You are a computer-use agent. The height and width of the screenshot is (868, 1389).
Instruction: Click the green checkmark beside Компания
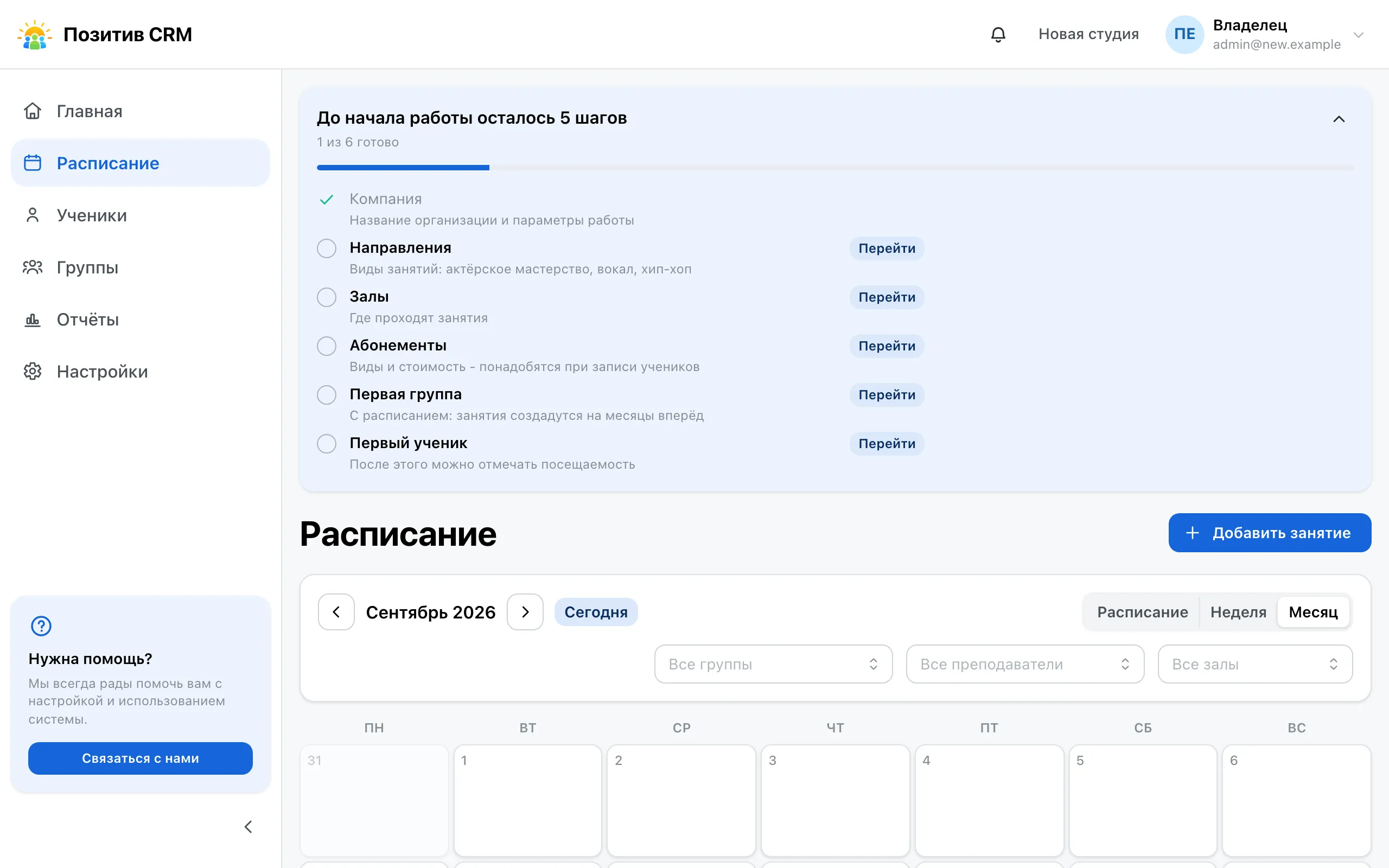pyautogui.click(x=327, y=199)
